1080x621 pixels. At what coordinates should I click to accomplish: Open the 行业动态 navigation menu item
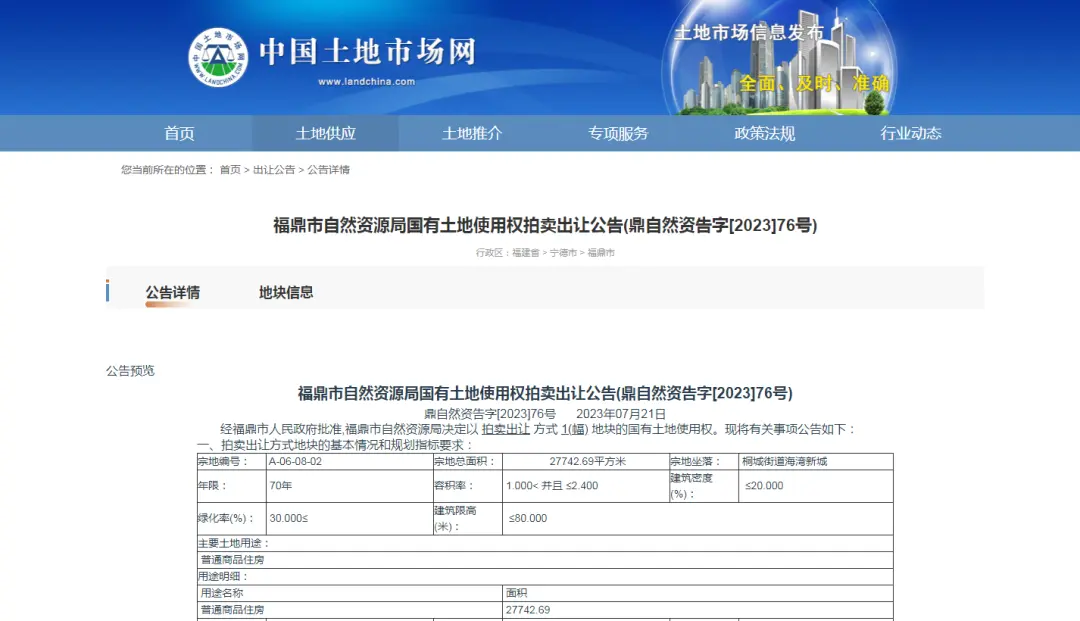click(911, 133)
